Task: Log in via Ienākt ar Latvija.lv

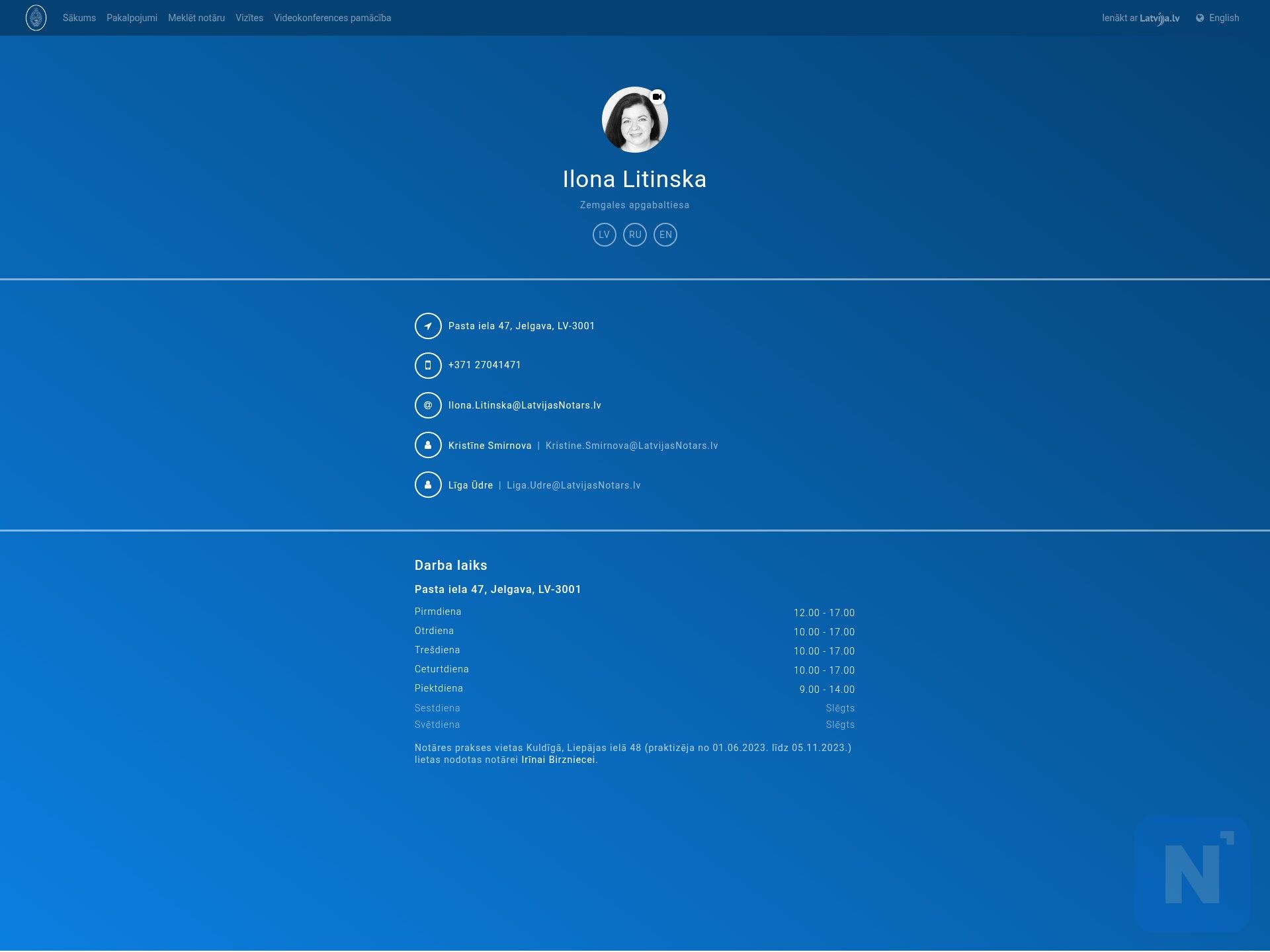Action: tap(1140, 18)
